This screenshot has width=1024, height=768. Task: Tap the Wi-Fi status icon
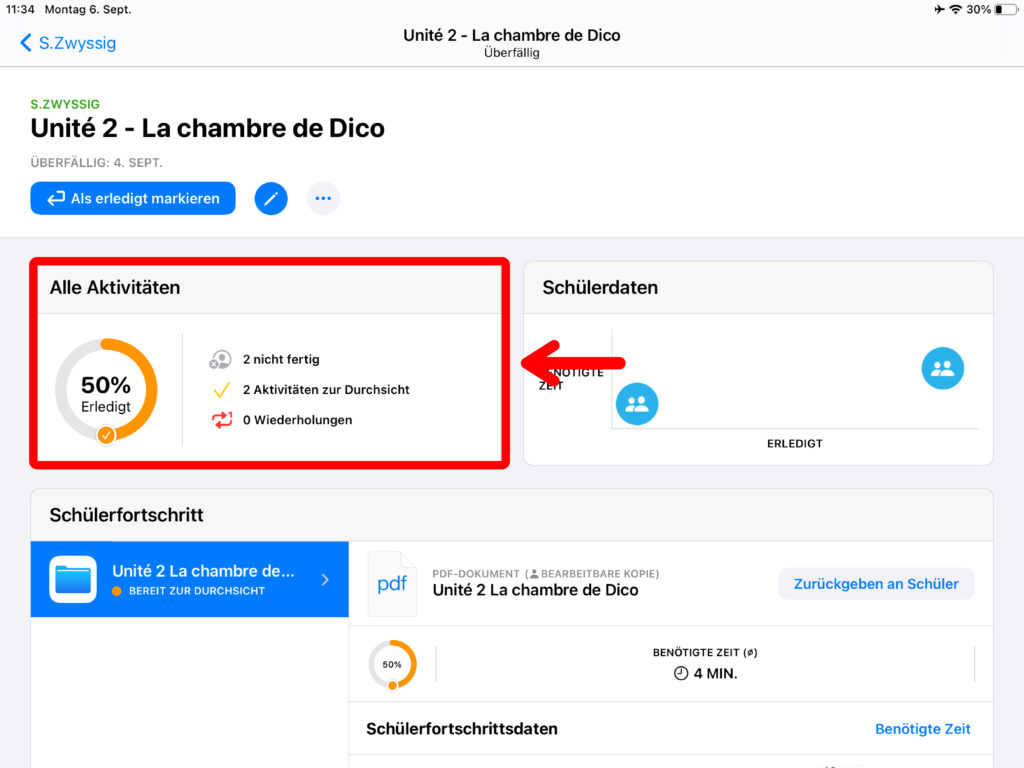pyautogui.click(x=955, y=9)
